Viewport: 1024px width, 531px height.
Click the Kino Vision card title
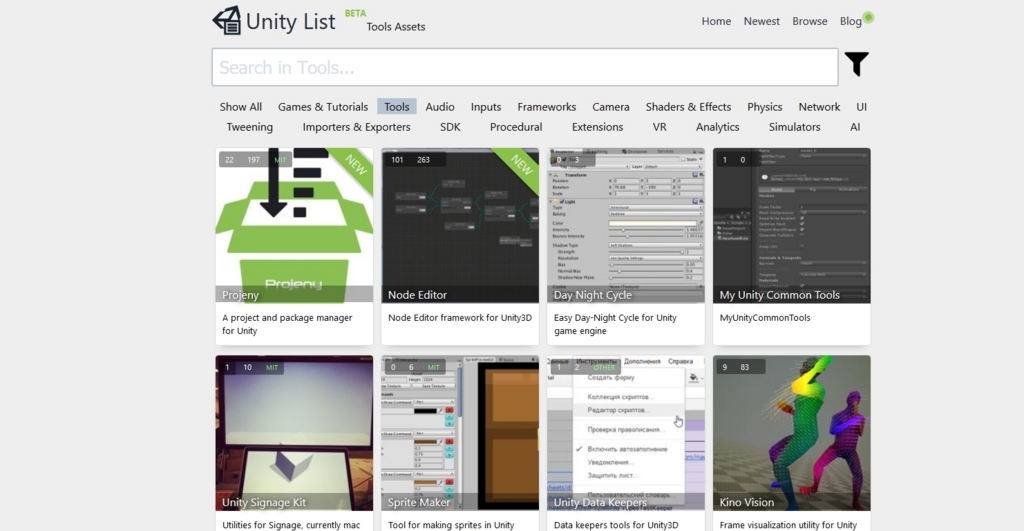[x=746, y=503]
